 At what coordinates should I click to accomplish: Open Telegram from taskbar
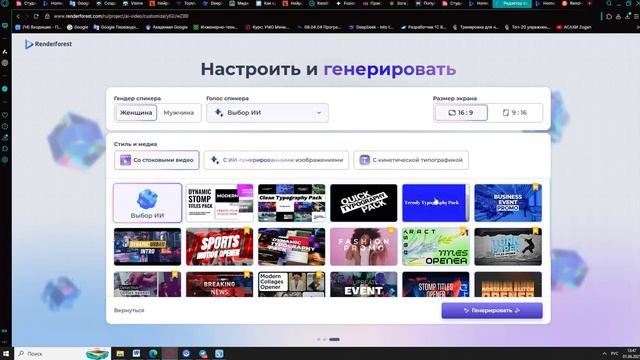203,353
